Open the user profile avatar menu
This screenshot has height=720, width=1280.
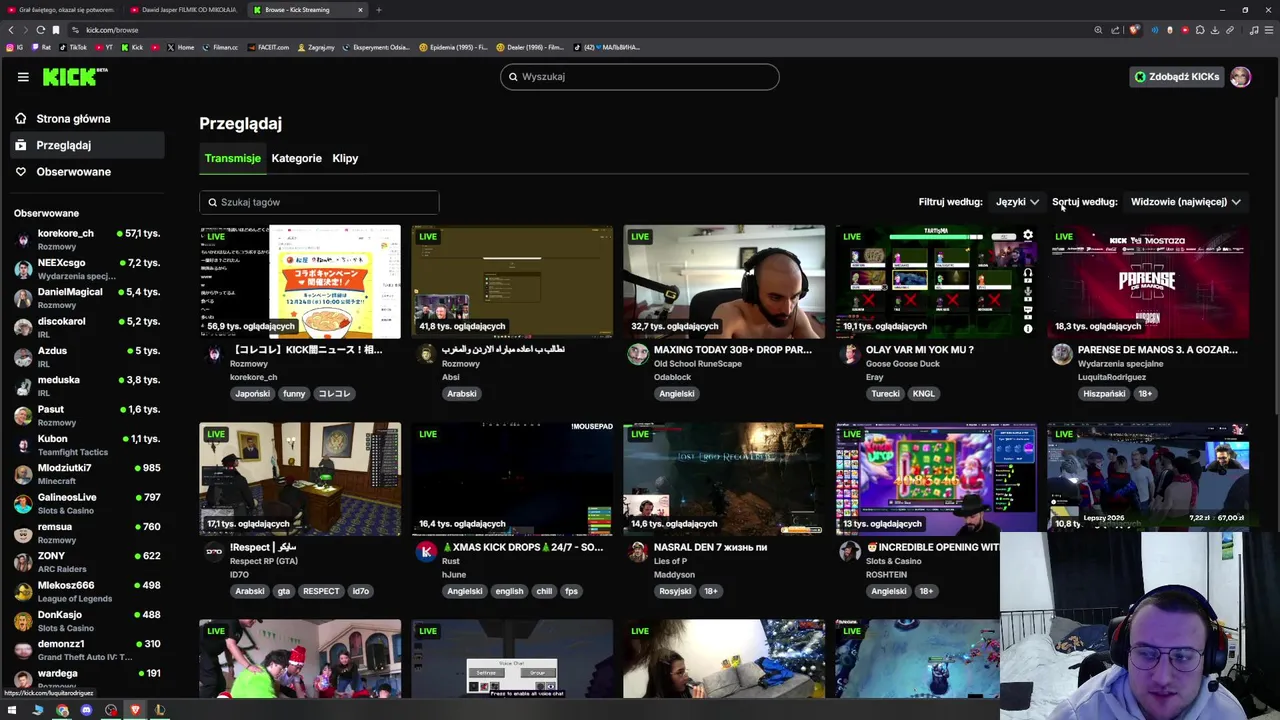(1241, 77)
